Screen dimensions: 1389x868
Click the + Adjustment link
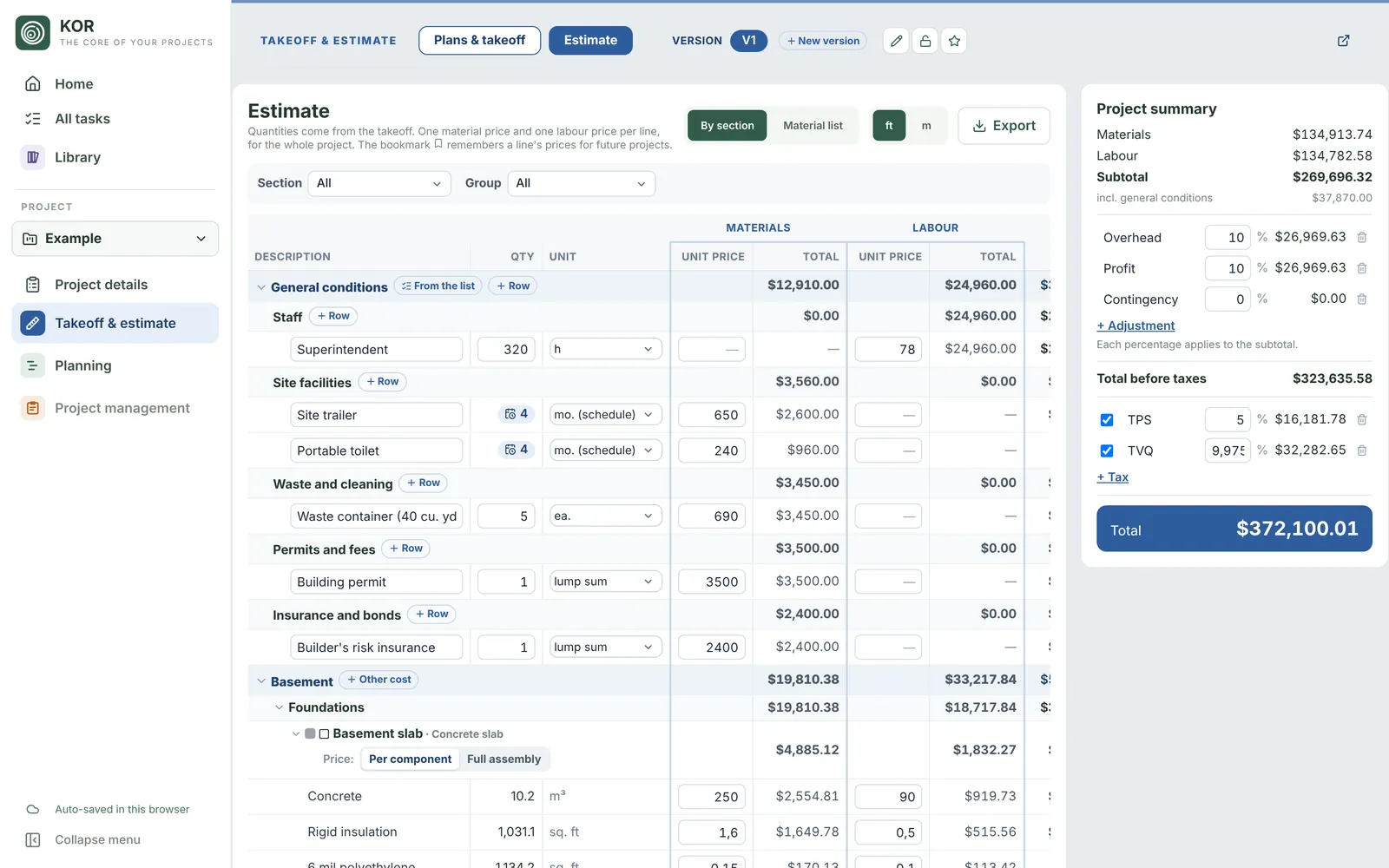click(1136, 325)
